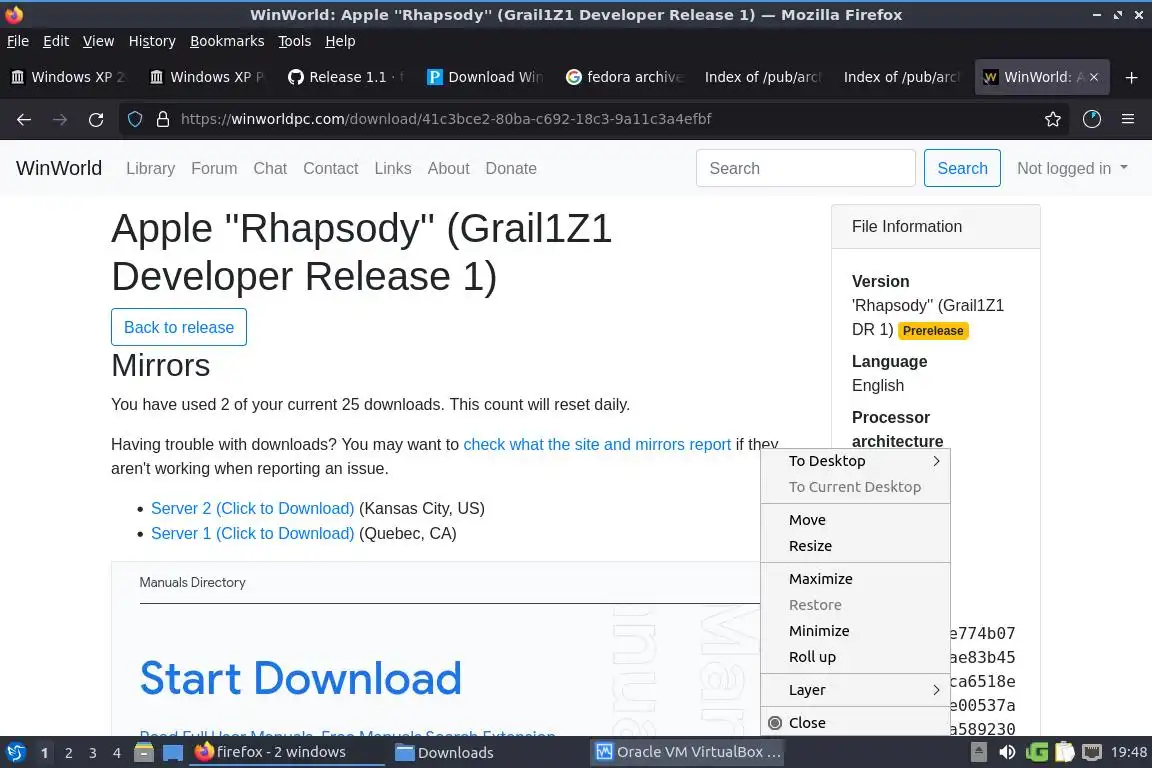Download from Server 2 Kansas City link
This screenshot has height=768, width=1152.
(252, 509)
